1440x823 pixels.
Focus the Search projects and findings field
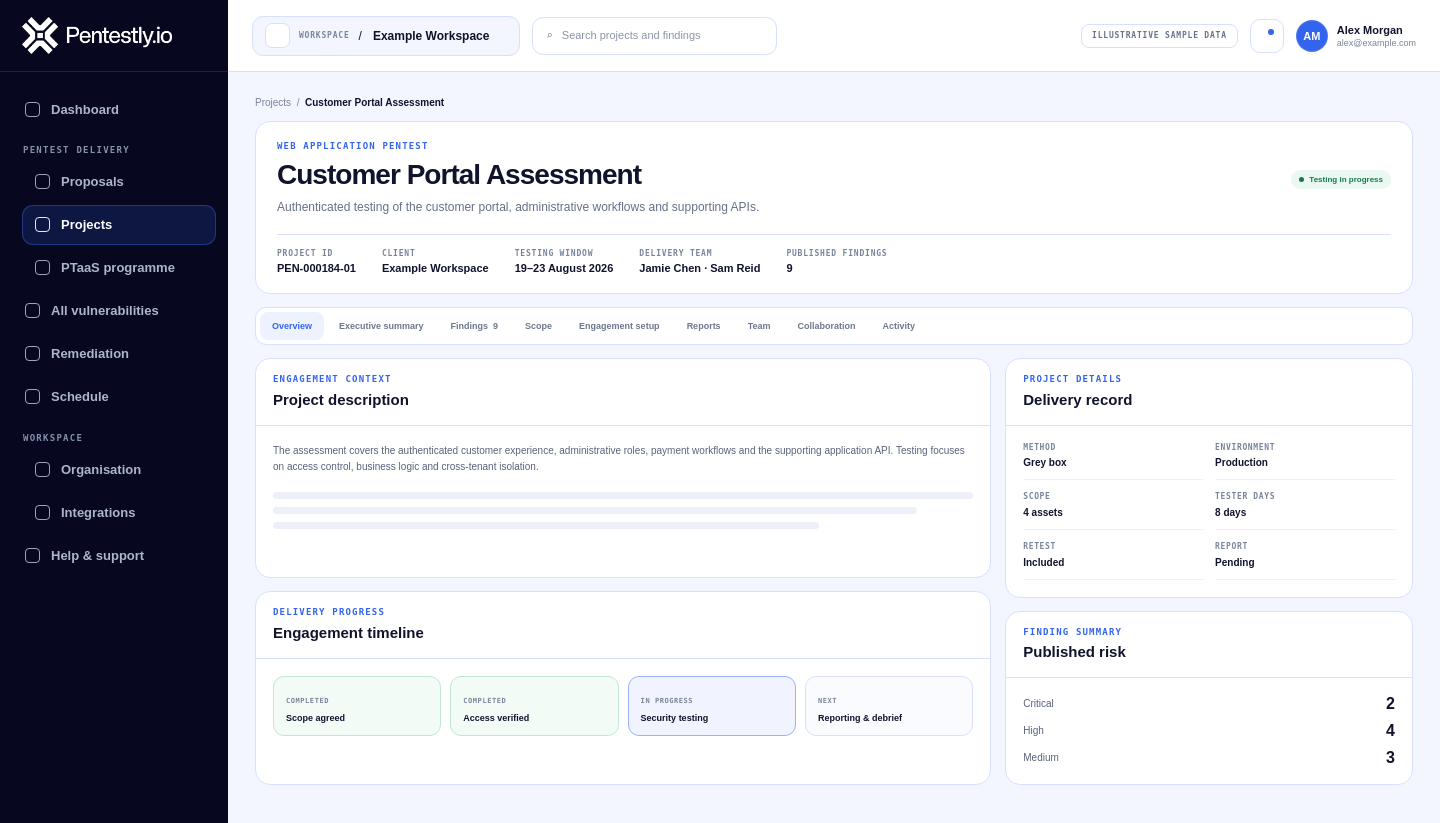tap(654, 36)
